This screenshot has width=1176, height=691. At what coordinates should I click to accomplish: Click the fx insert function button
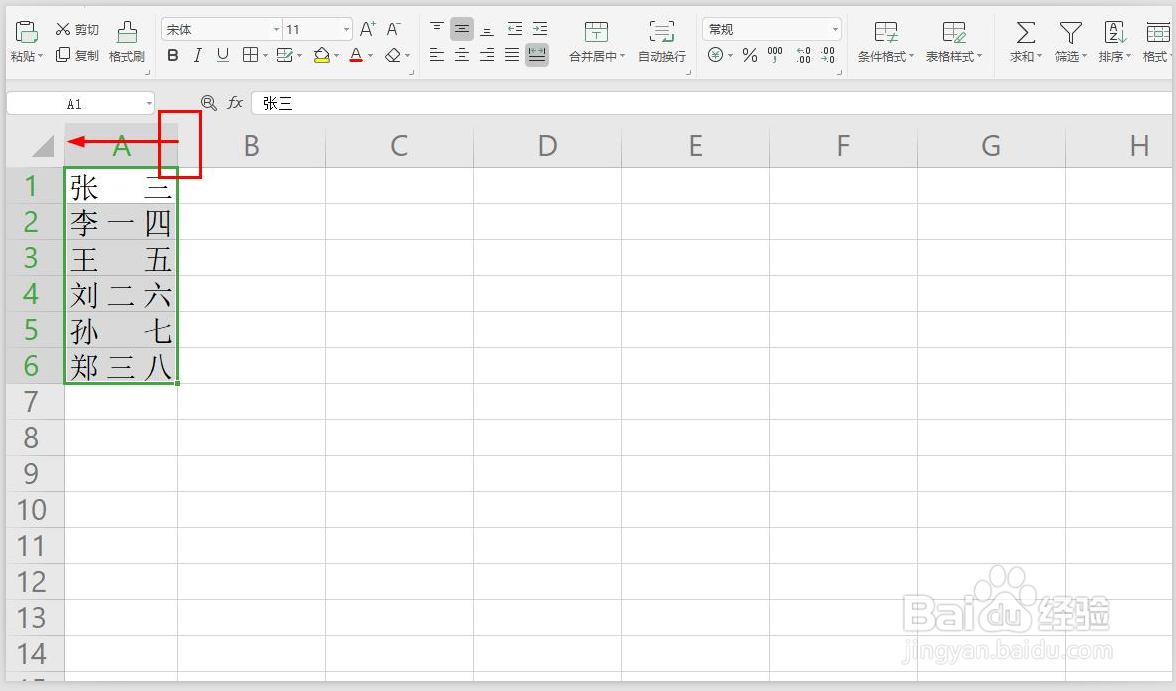(236, 103)
